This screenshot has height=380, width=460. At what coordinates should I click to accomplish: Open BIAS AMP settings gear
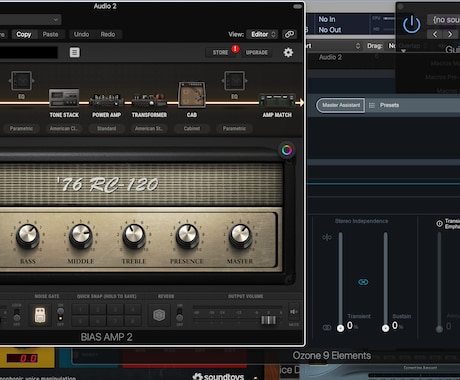[x=288, y=52]
